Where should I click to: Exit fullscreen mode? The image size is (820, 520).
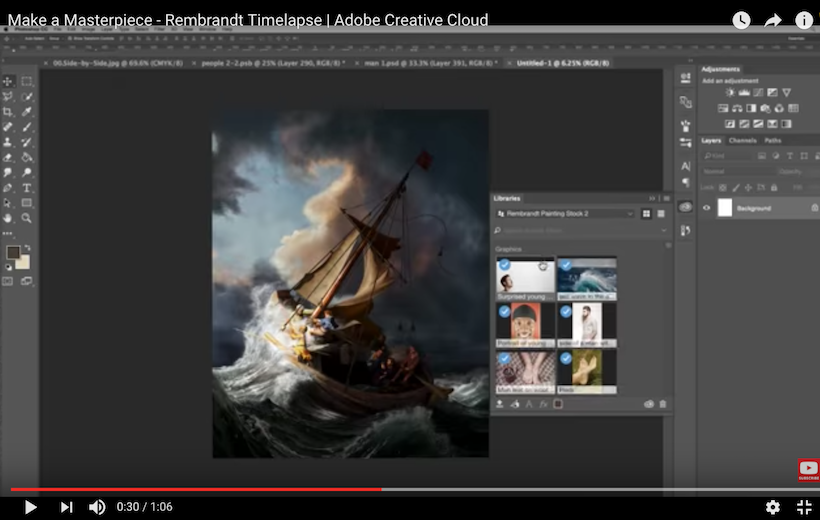point(804,507)
